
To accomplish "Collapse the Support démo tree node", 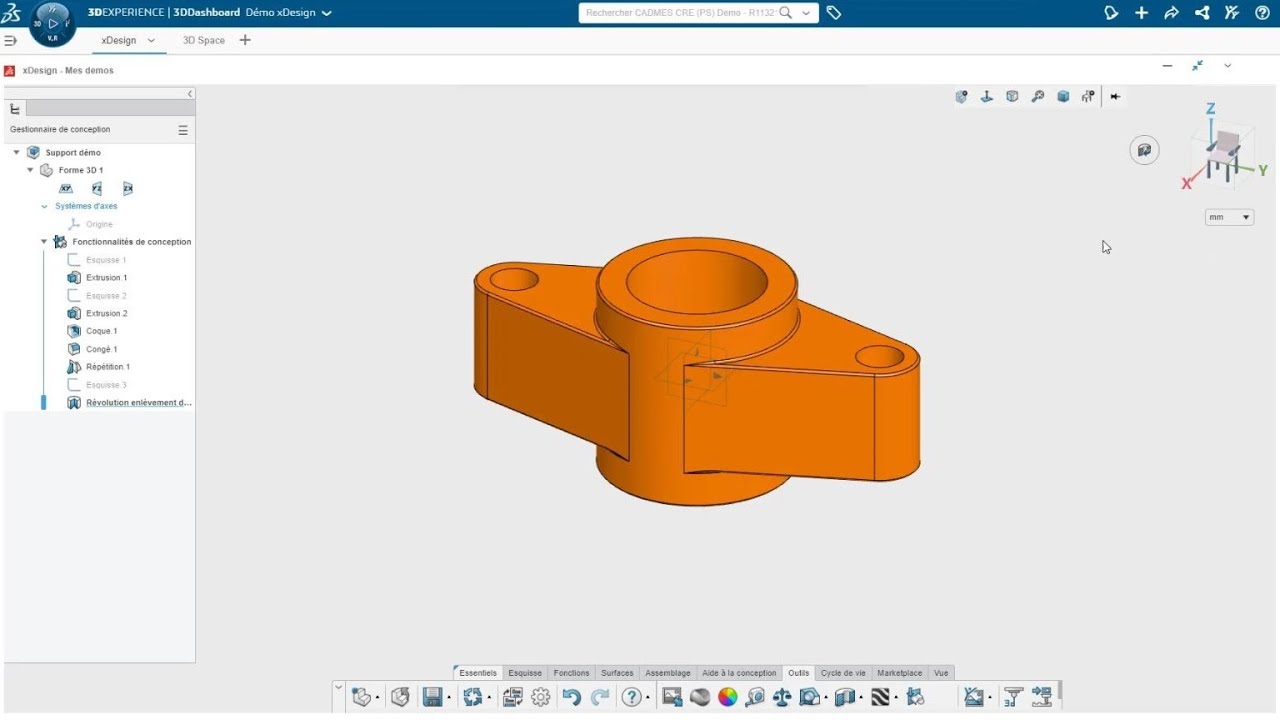I will coord(17,153).
